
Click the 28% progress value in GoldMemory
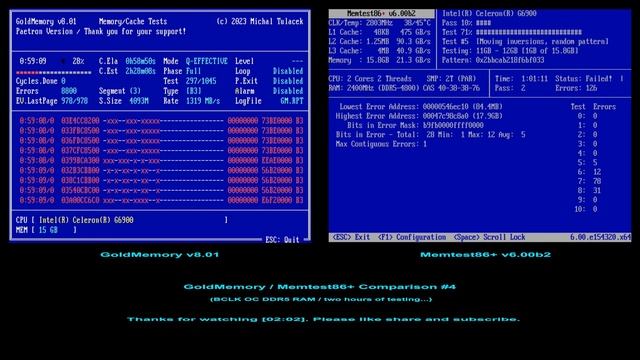(78, 61)
